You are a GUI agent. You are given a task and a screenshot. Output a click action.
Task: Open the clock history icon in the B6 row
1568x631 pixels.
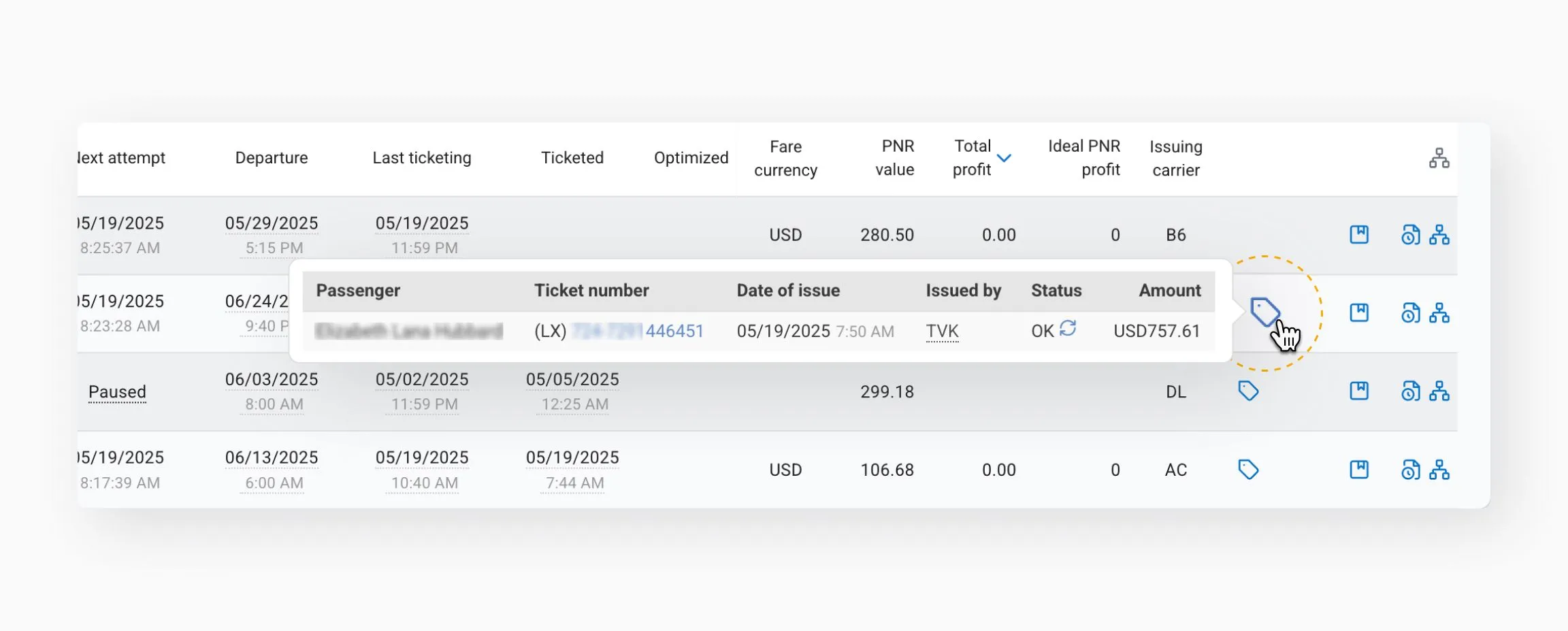(1410, 235)
